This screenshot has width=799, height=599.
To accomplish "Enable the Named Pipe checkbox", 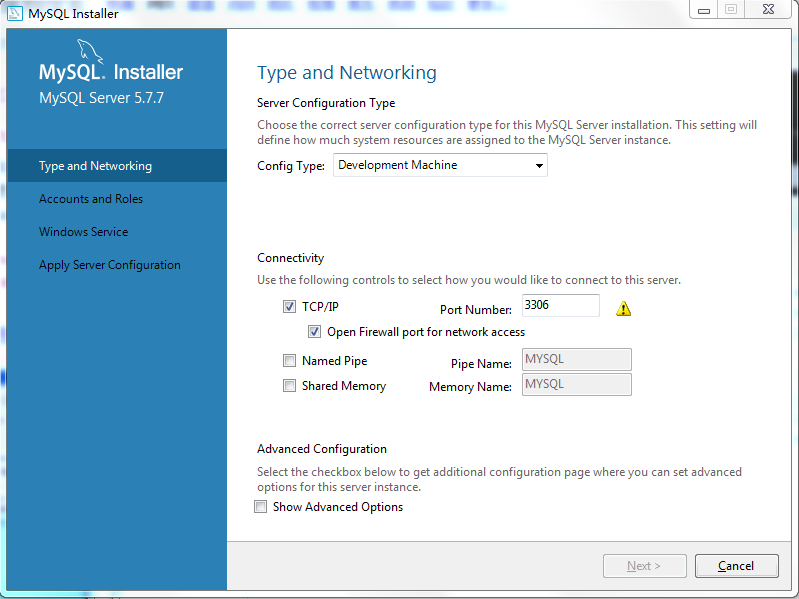I will pos(289,361).
